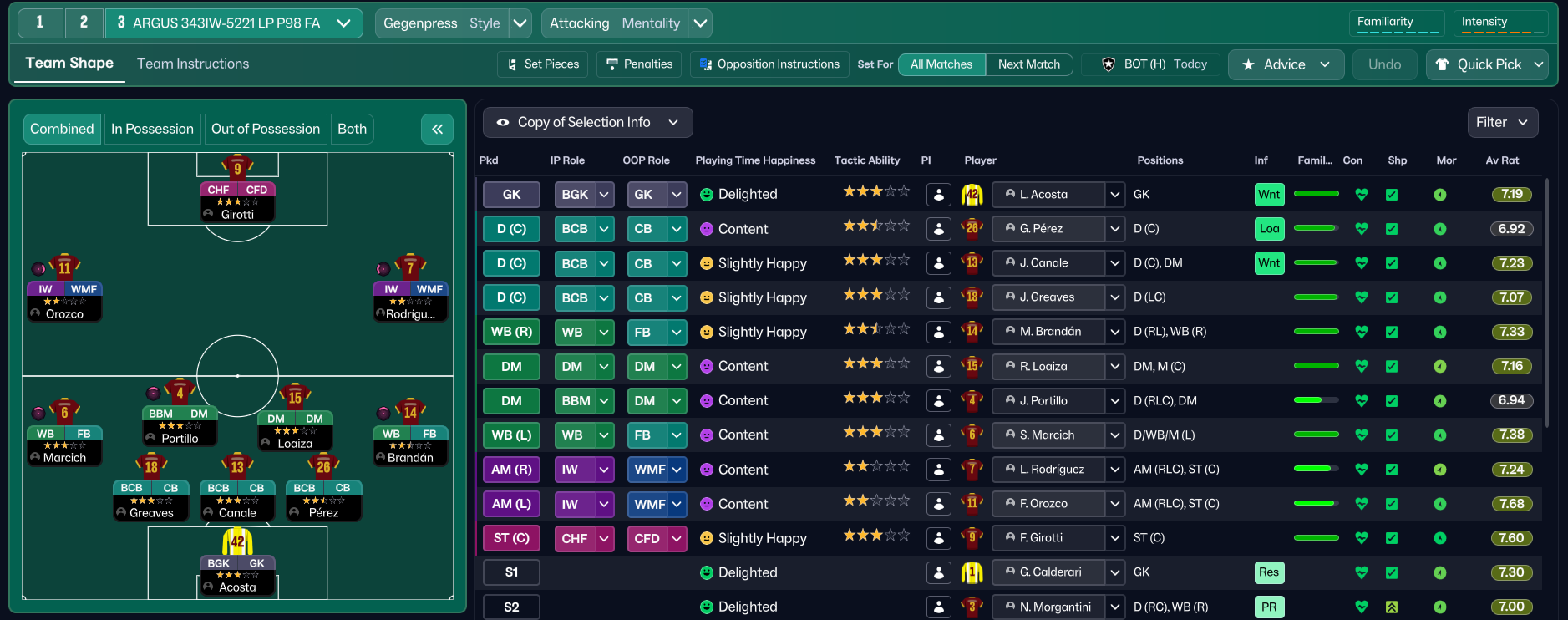Click J. Portillo's number 4 kit icon in list
1568x620 pixels.
click(x=972, y=400)
